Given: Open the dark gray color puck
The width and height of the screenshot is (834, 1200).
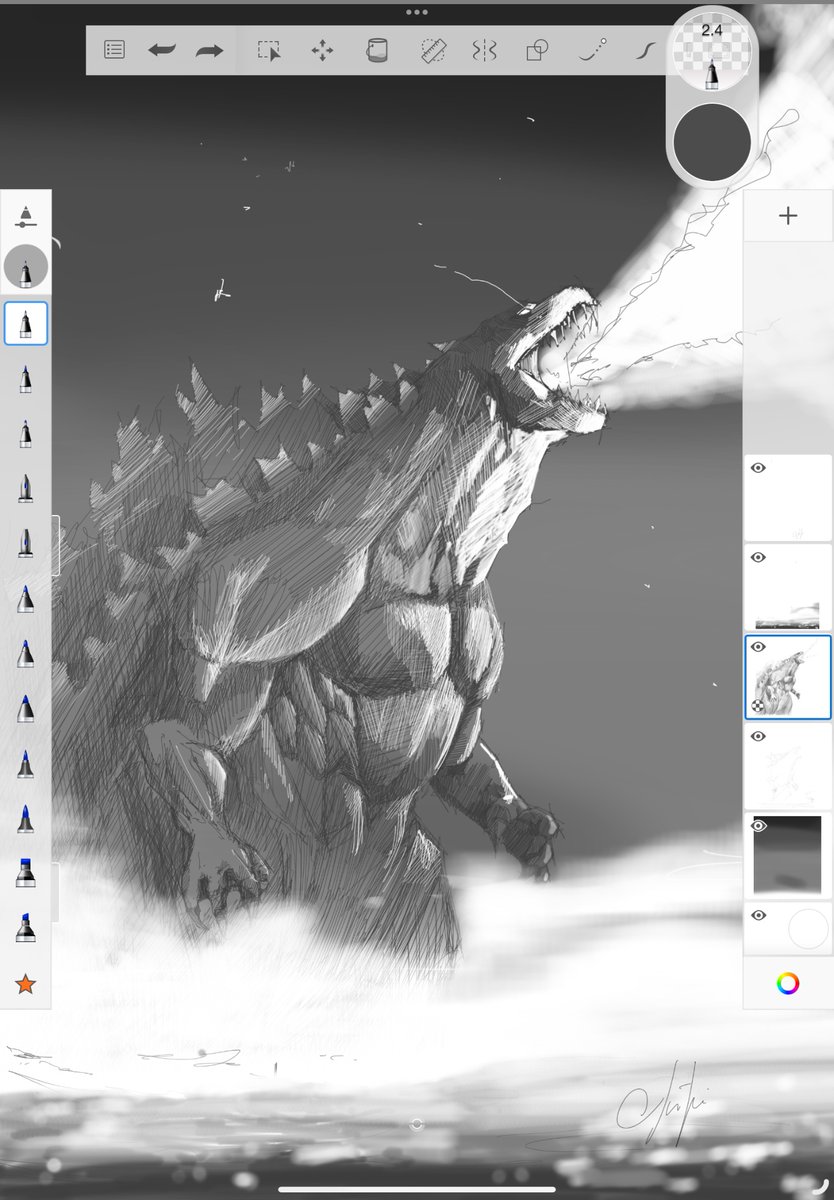Looking at the screenshot, I should 712,143.
